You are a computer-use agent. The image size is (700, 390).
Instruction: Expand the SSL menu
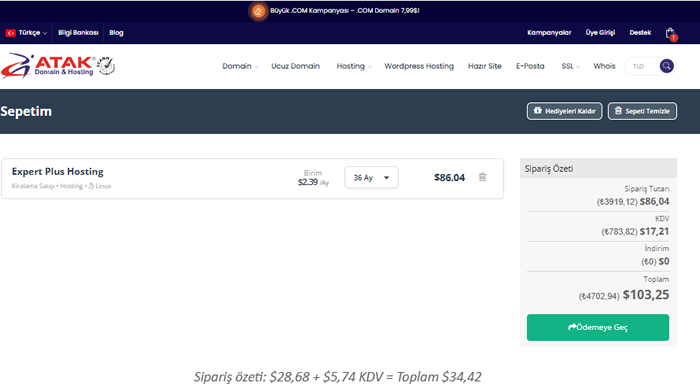point(571,66)
